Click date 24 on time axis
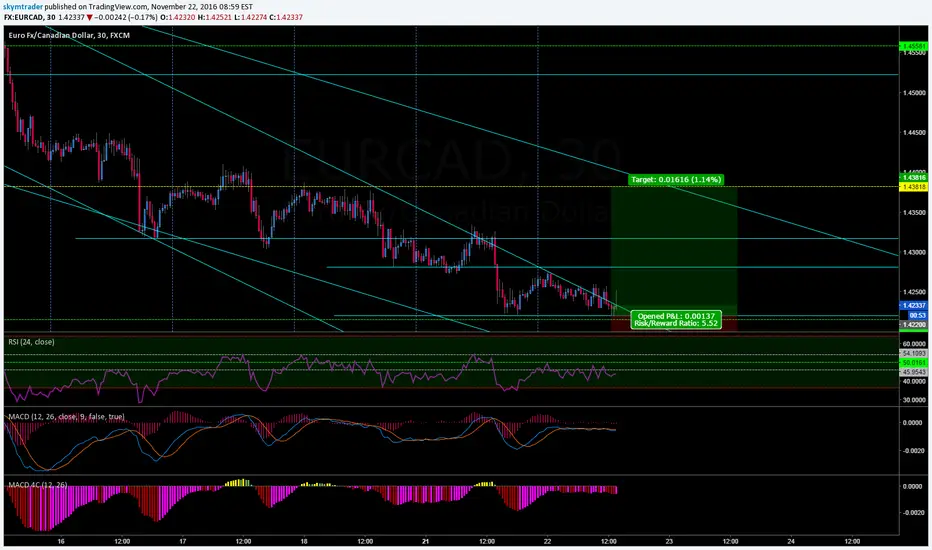Image resolution: width=932 pixels, height=550 pixels. (x=791, y=541)
